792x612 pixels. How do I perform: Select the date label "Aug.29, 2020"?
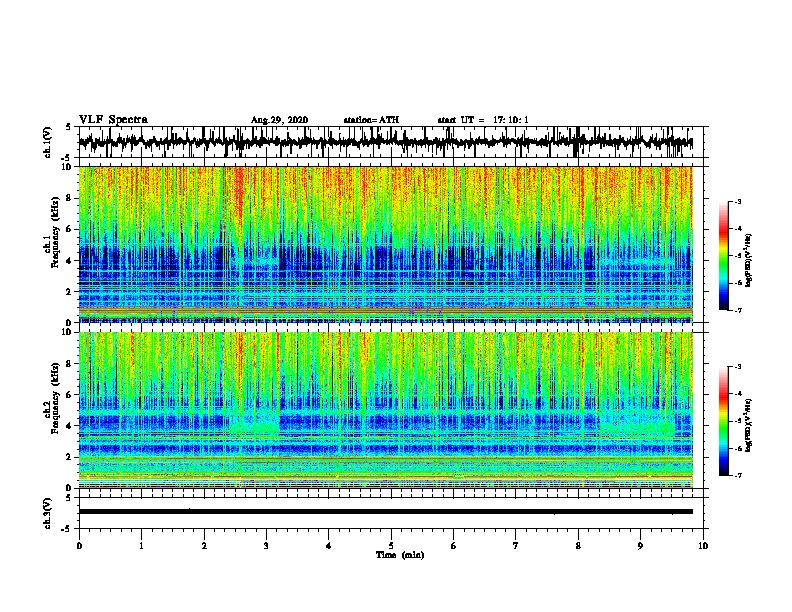point(279,120)
